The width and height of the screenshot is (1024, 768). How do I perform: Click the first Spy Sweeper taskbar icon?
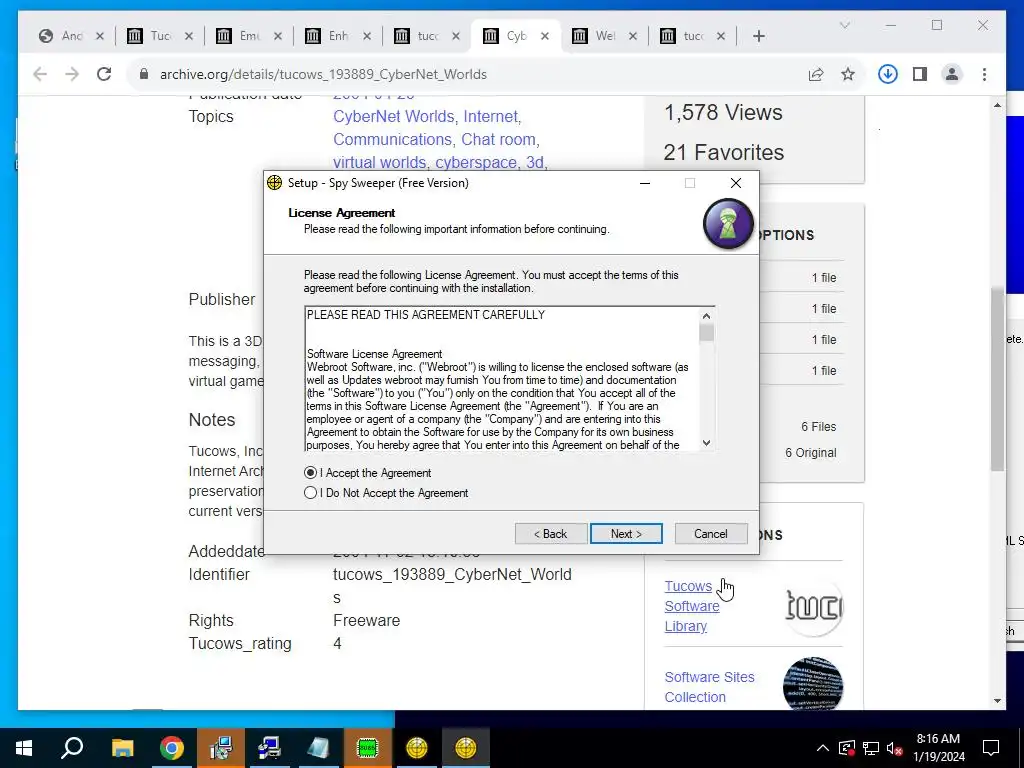(x=417, y=748)
